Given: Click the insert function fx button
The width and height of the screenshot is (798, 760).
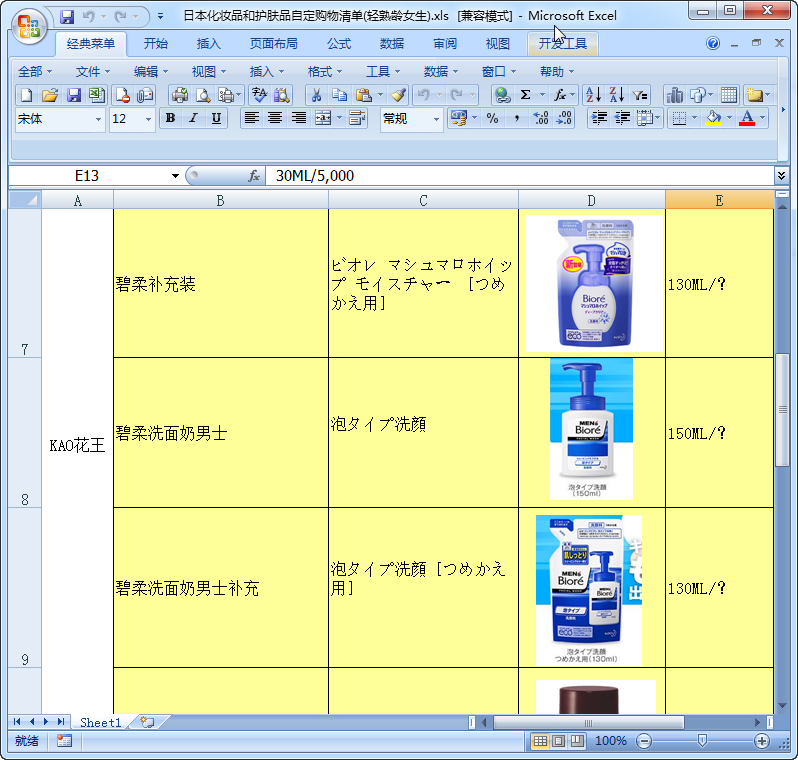Looking at the screenshot, I should (x=253, y=176).
